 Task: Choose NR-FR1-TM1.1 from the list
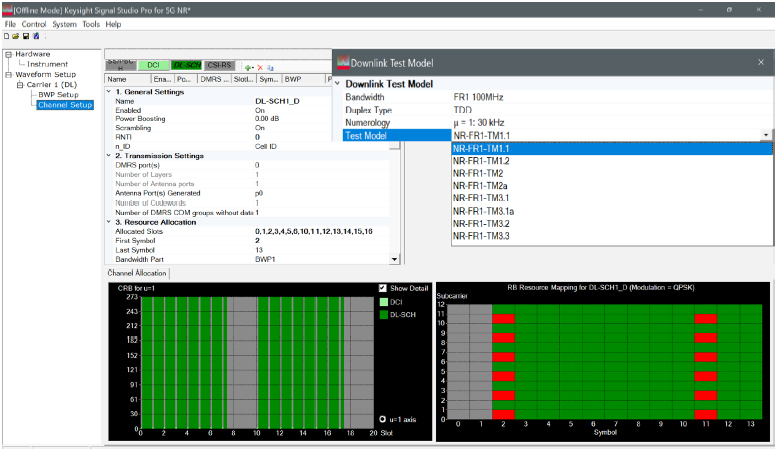(x=612, y=149)
